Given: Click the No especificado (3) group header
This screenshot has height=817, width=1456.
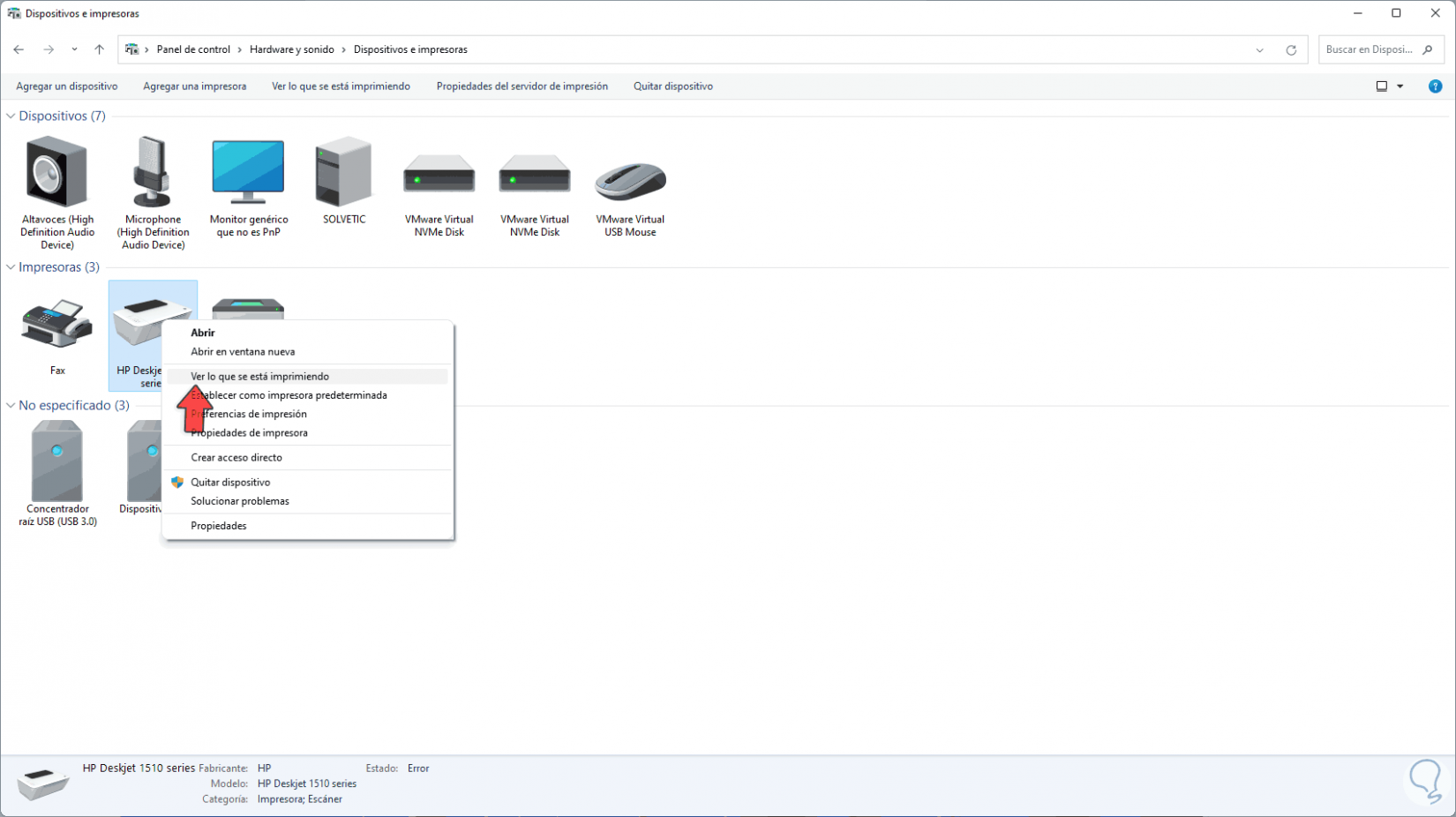Looking at the screenshot, I should click(x=74, y=406).
